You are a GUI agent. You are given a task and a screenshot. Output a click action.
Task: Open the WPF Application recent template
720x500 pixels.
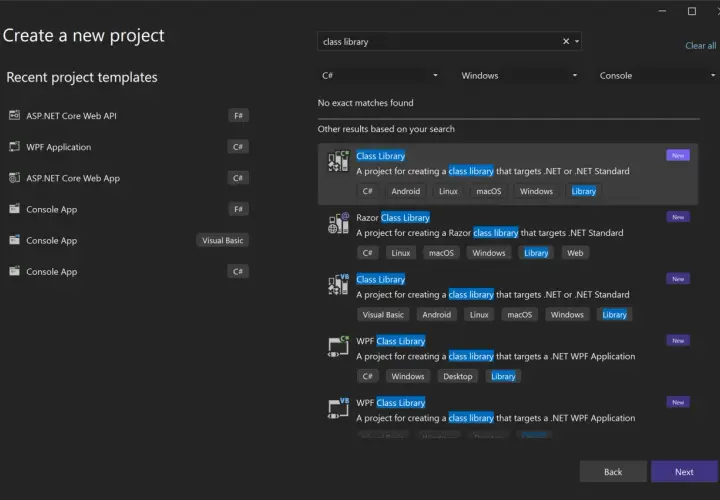coord(129,147)
